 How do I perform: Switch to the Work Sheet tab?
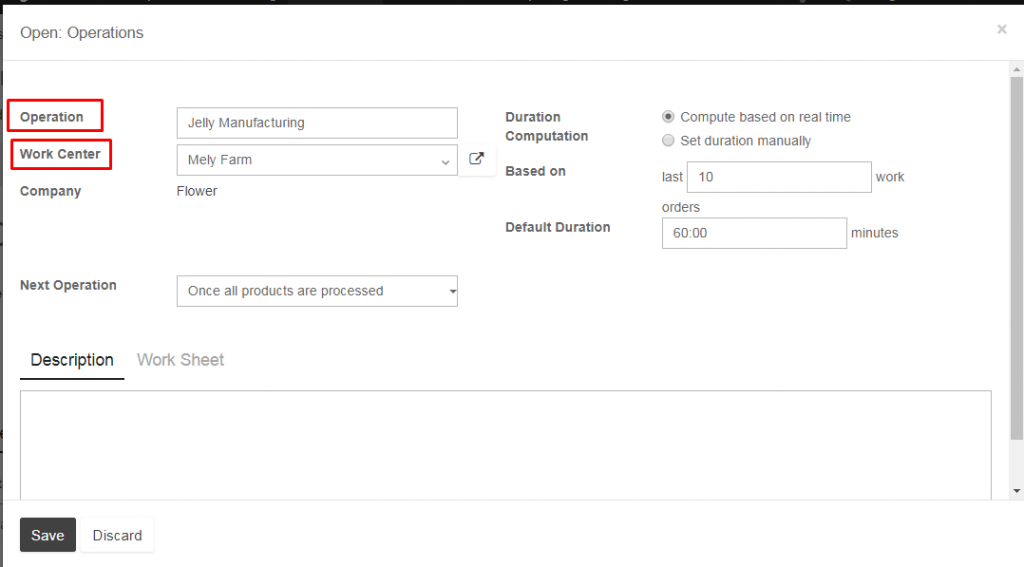[180, 360]
